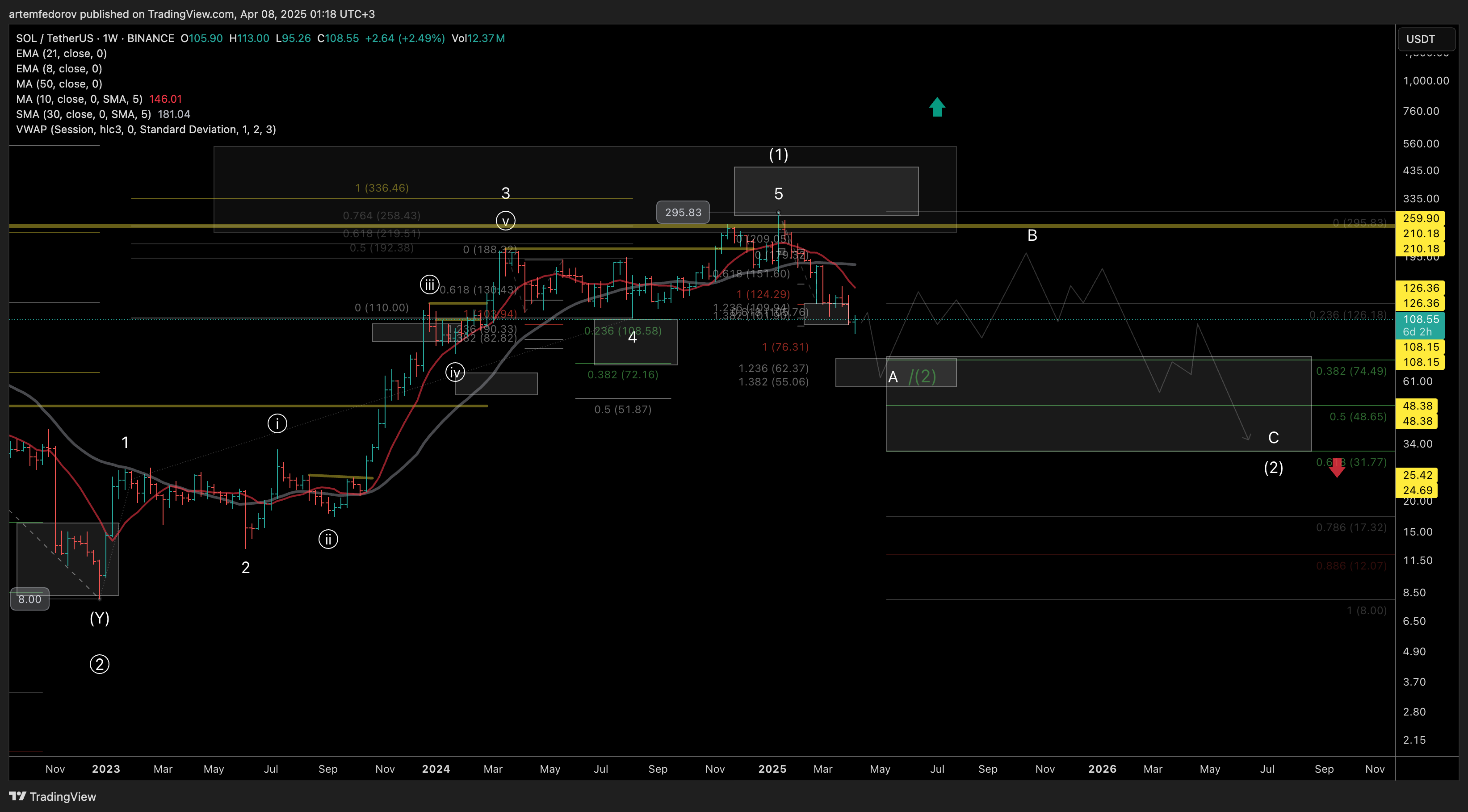
Task: Select the green /(2) label
Action: [922, 376]
